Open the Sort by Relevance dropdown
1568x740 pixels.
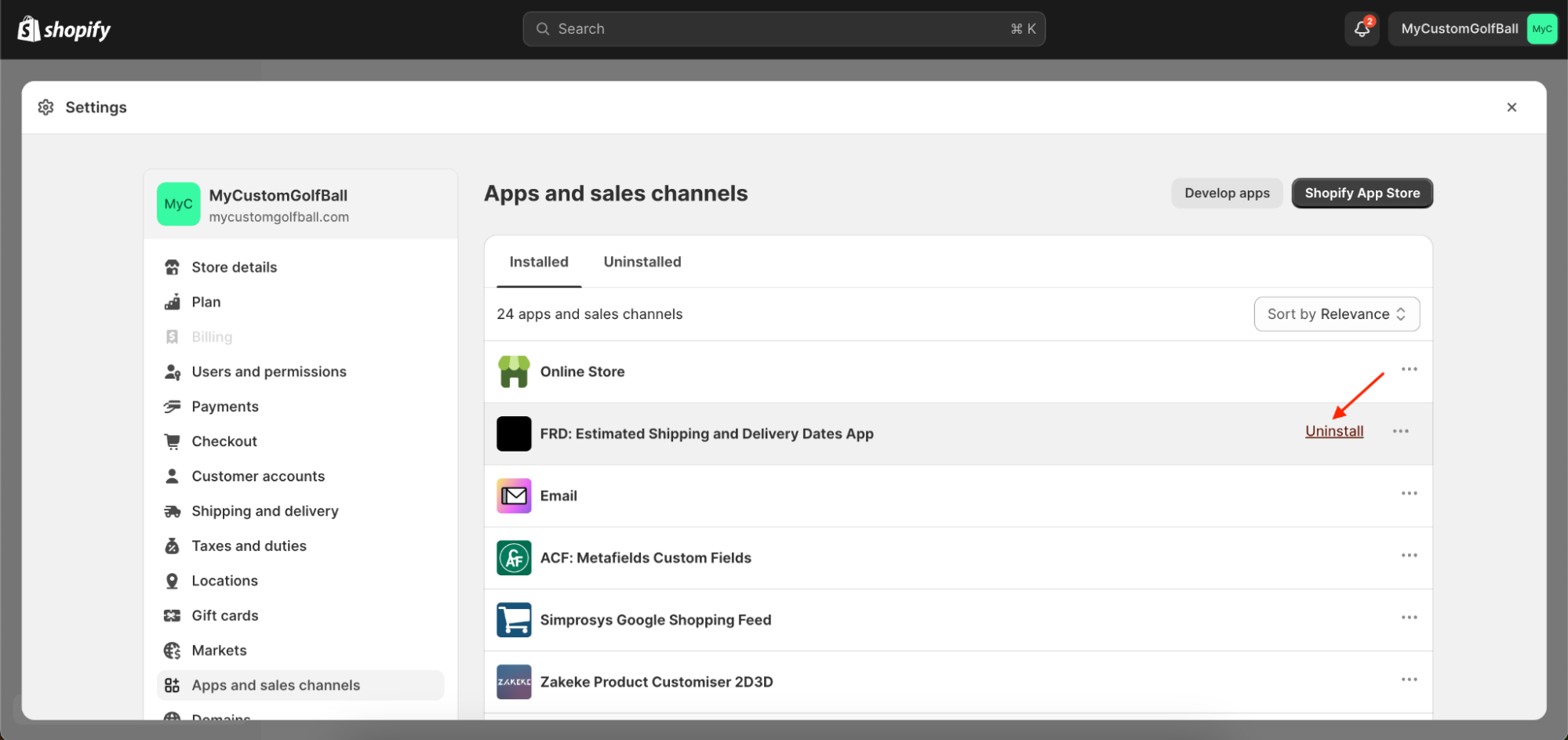click(x=1336, y=314)
